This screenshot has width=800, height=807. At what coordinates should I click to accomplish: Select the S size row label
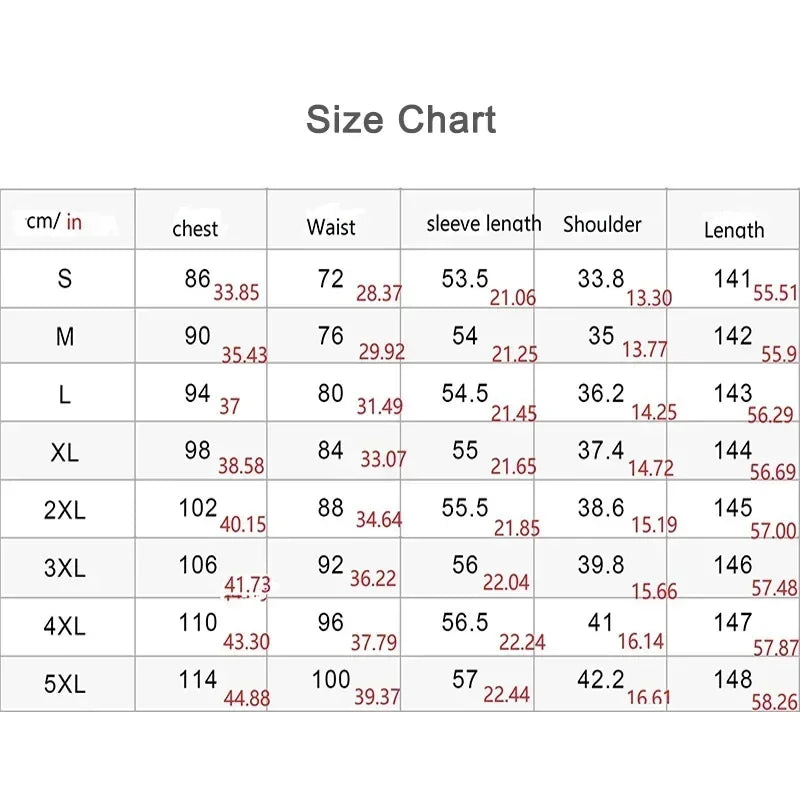tap(65, 279)
